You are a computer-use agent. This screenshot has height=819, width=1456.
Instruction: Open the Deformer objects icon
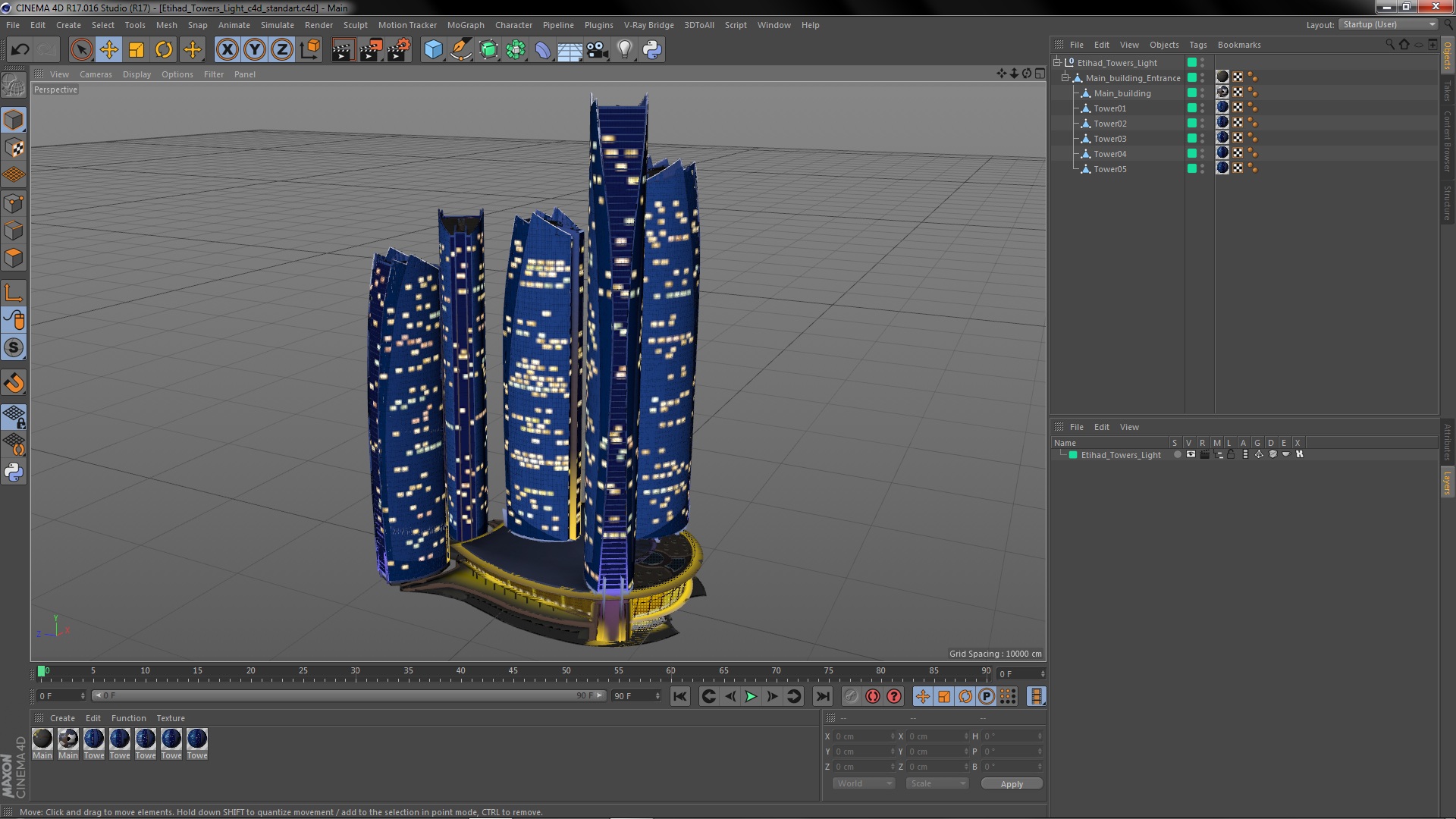(543, 50)
